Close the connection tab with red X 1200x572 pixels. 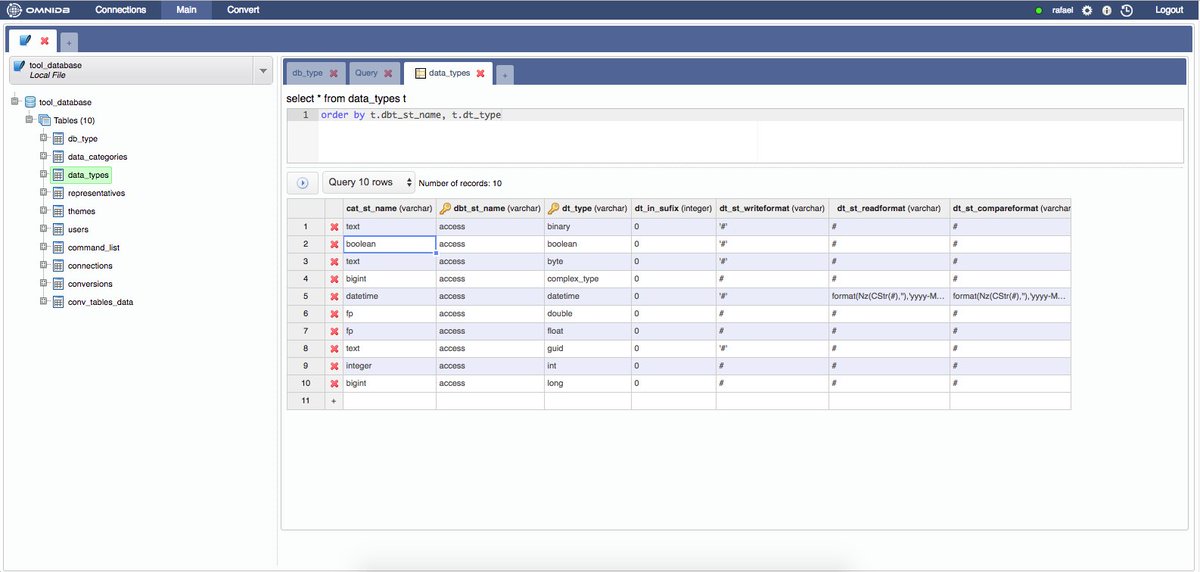(x=44, y=41)
